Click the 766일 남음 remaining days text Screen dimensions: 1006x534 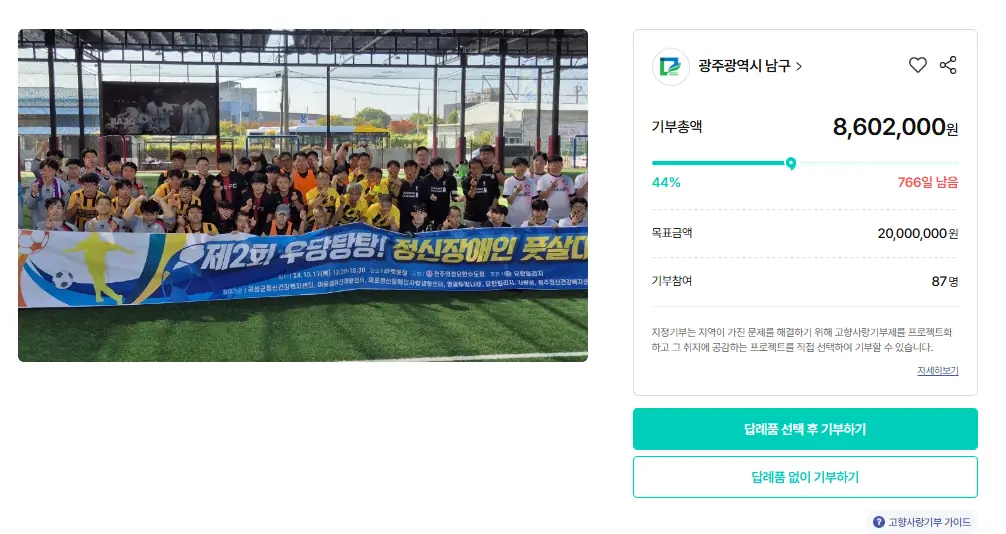(x=927, y=182)
